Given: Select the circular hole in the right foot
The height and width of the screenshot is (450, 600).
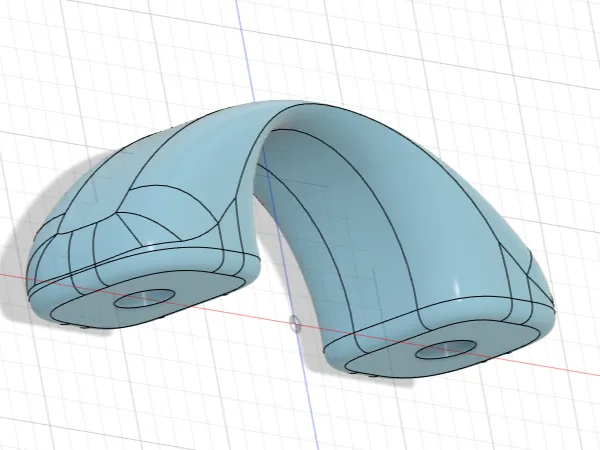Looking at the screenshot, I should (446, 349).
